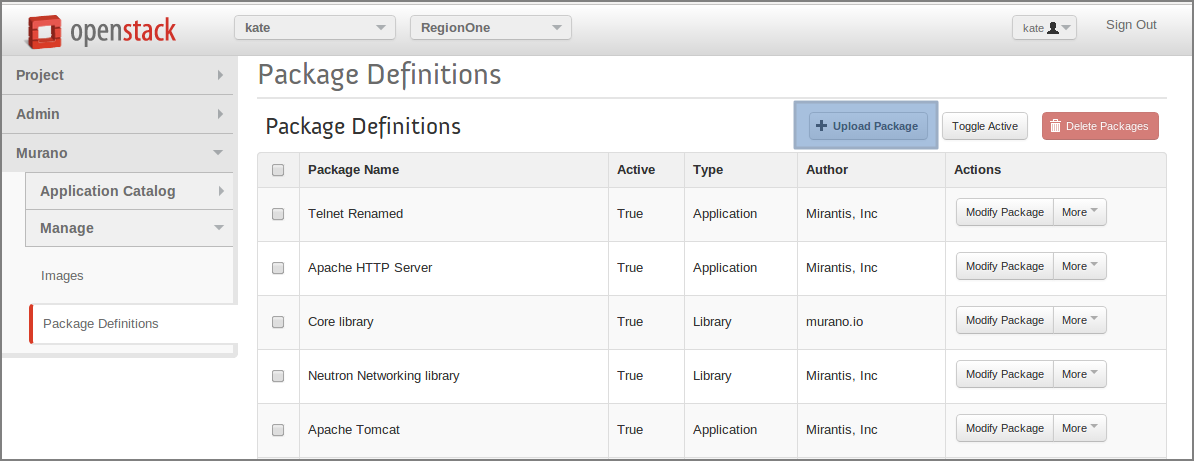Screen dimensions: 1194x461
Task: Select the Apache HTTP Server checkbox
Action: [278, 268]
